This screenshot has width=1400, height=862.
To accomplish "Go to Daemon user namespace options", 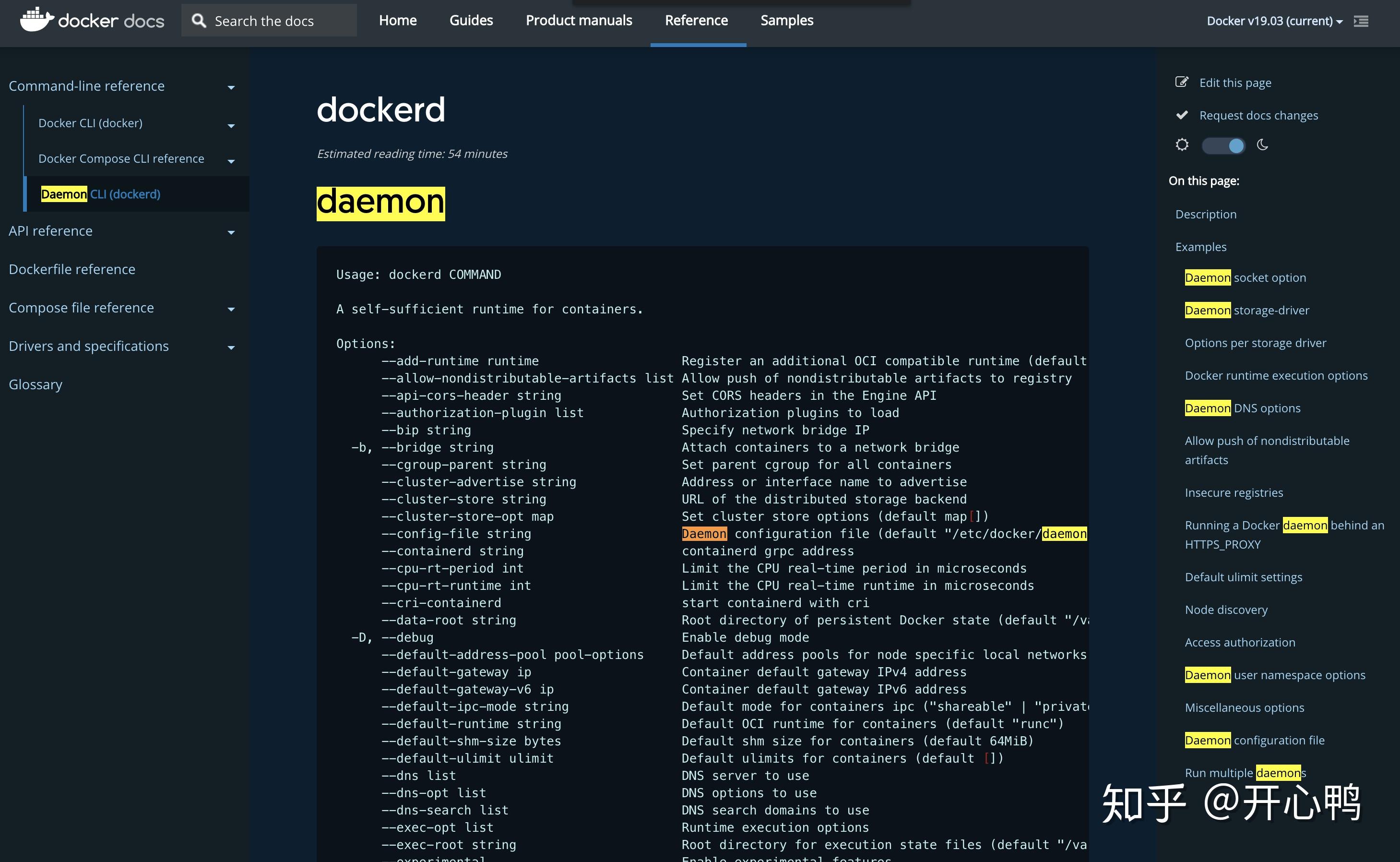I will click(x=1275, y=675).
